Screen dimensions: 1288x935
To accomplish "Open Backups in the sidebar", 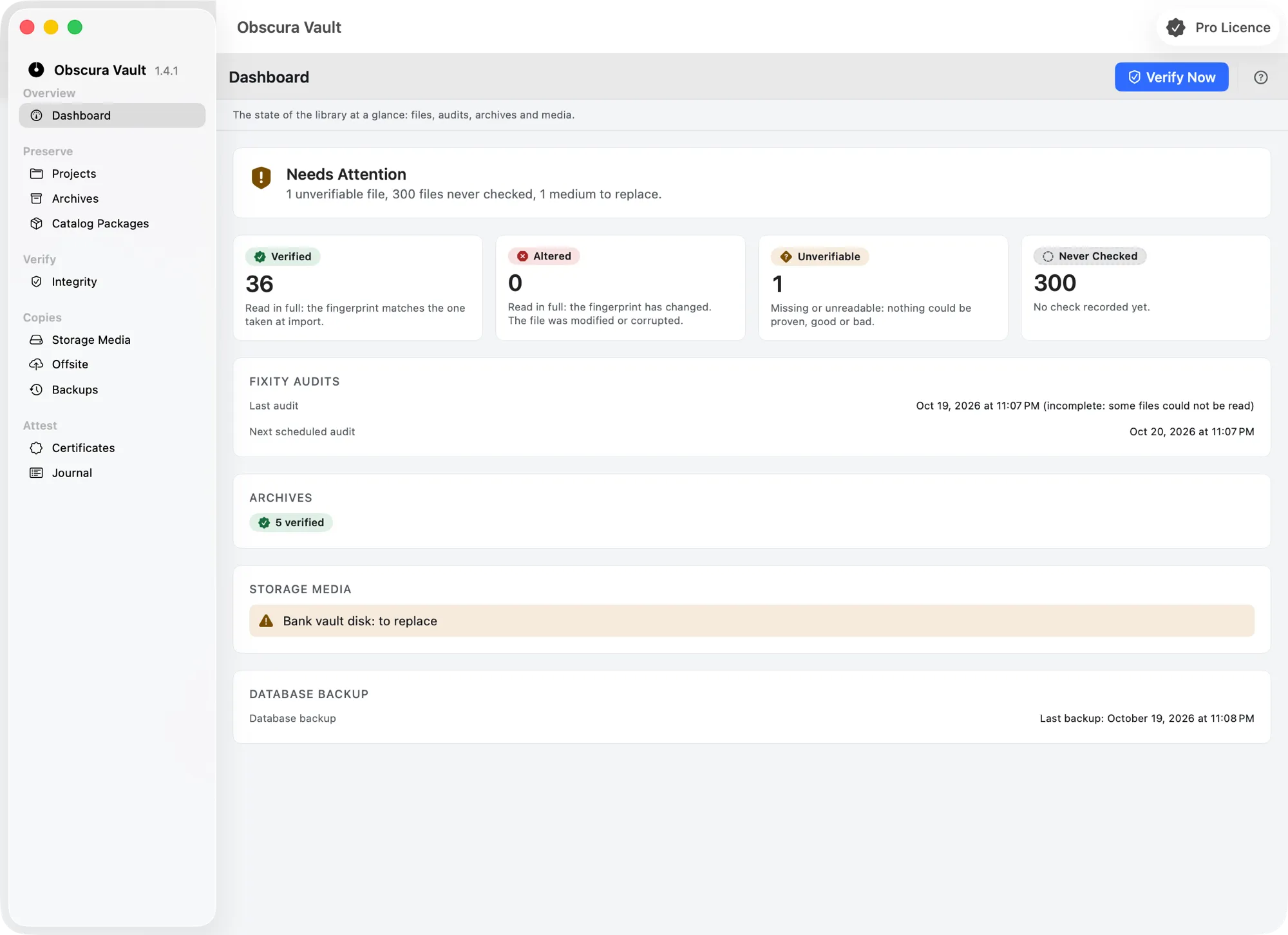I will coord(112,390).
